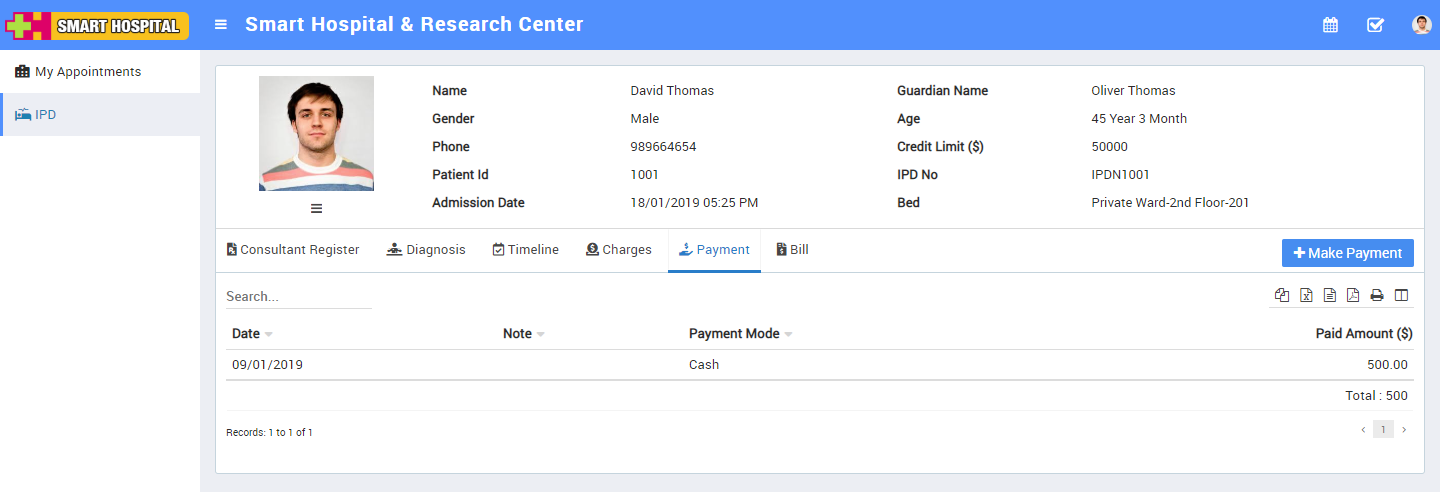Image resolution: width=1440 pixels, height=492 pixels.
Task: Open the Consultant Register tab
Action: point(292,250)
